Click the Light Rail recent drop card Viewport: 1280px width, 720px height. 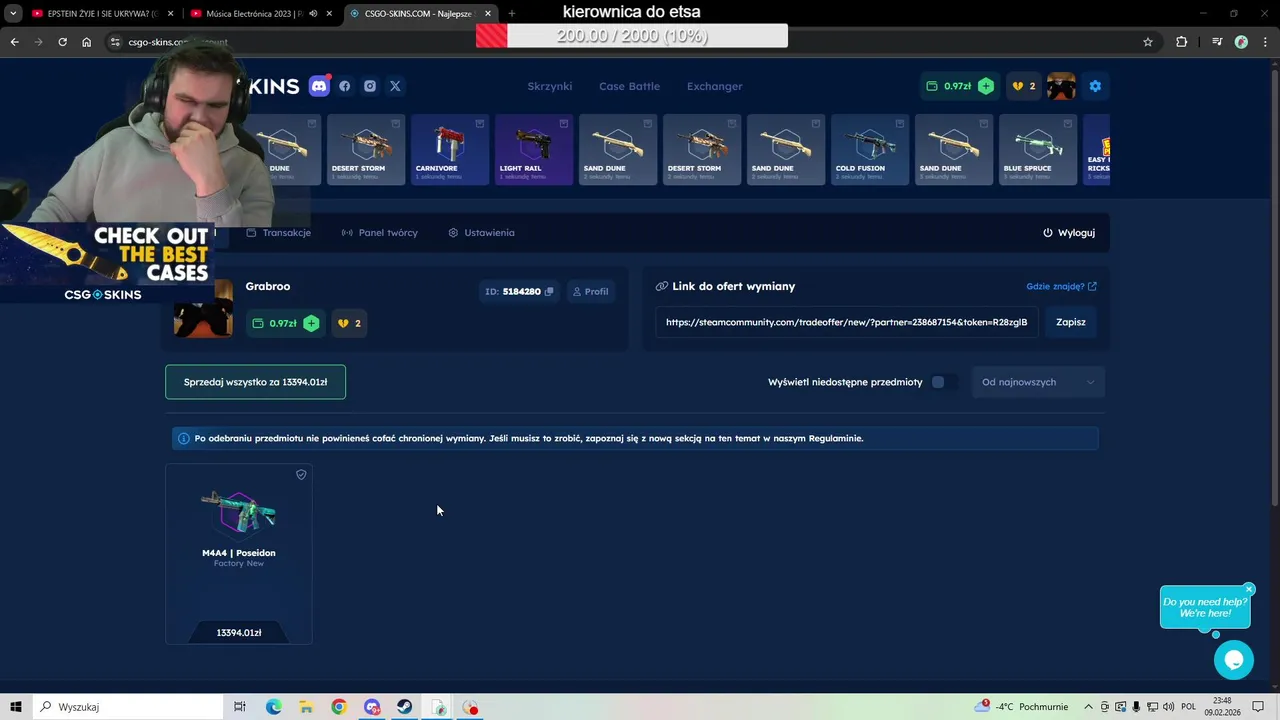tap(534, 149)
